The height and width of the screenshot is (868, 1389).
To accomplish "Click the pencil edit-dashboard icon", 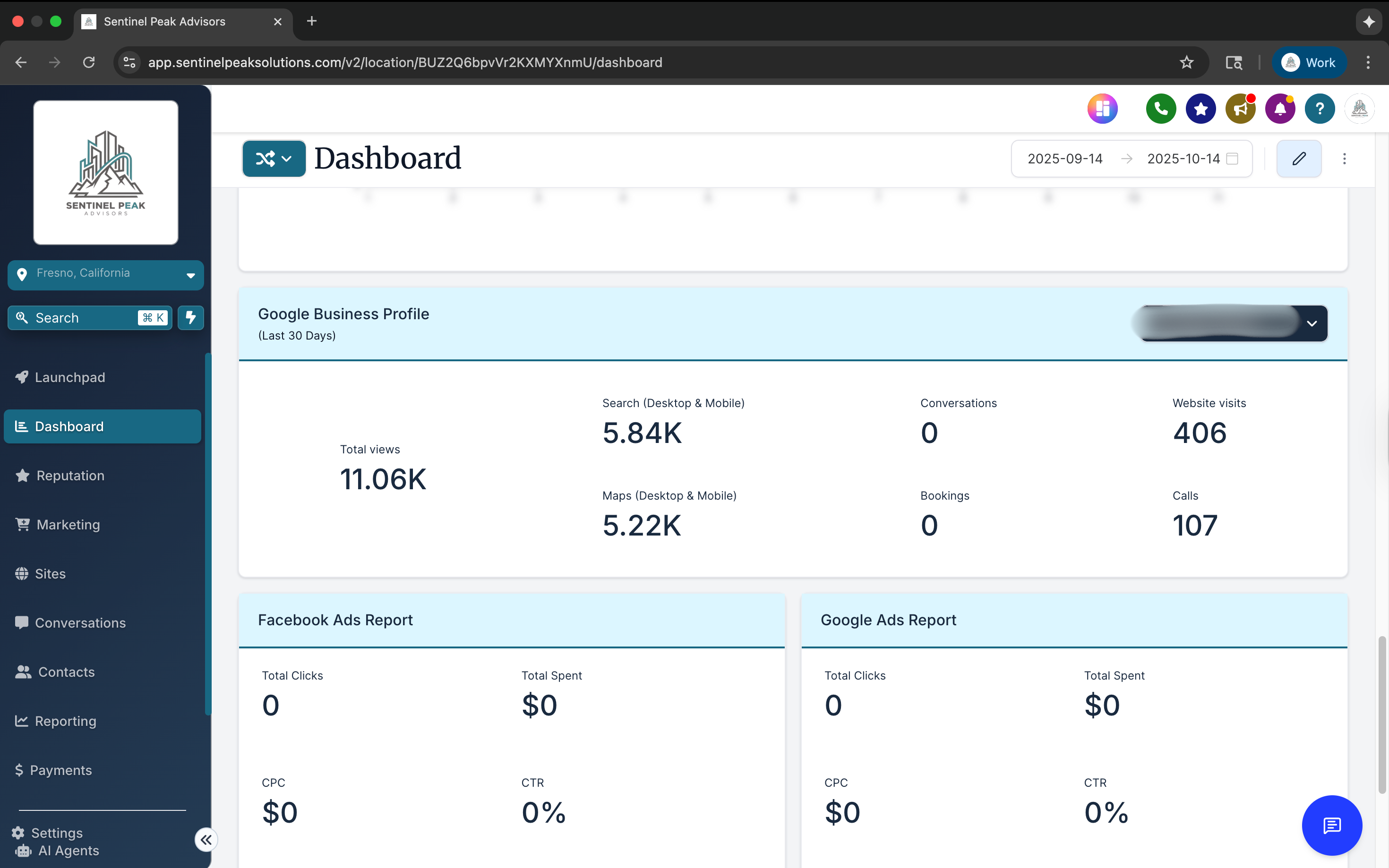I will (x=1299, y=159).
